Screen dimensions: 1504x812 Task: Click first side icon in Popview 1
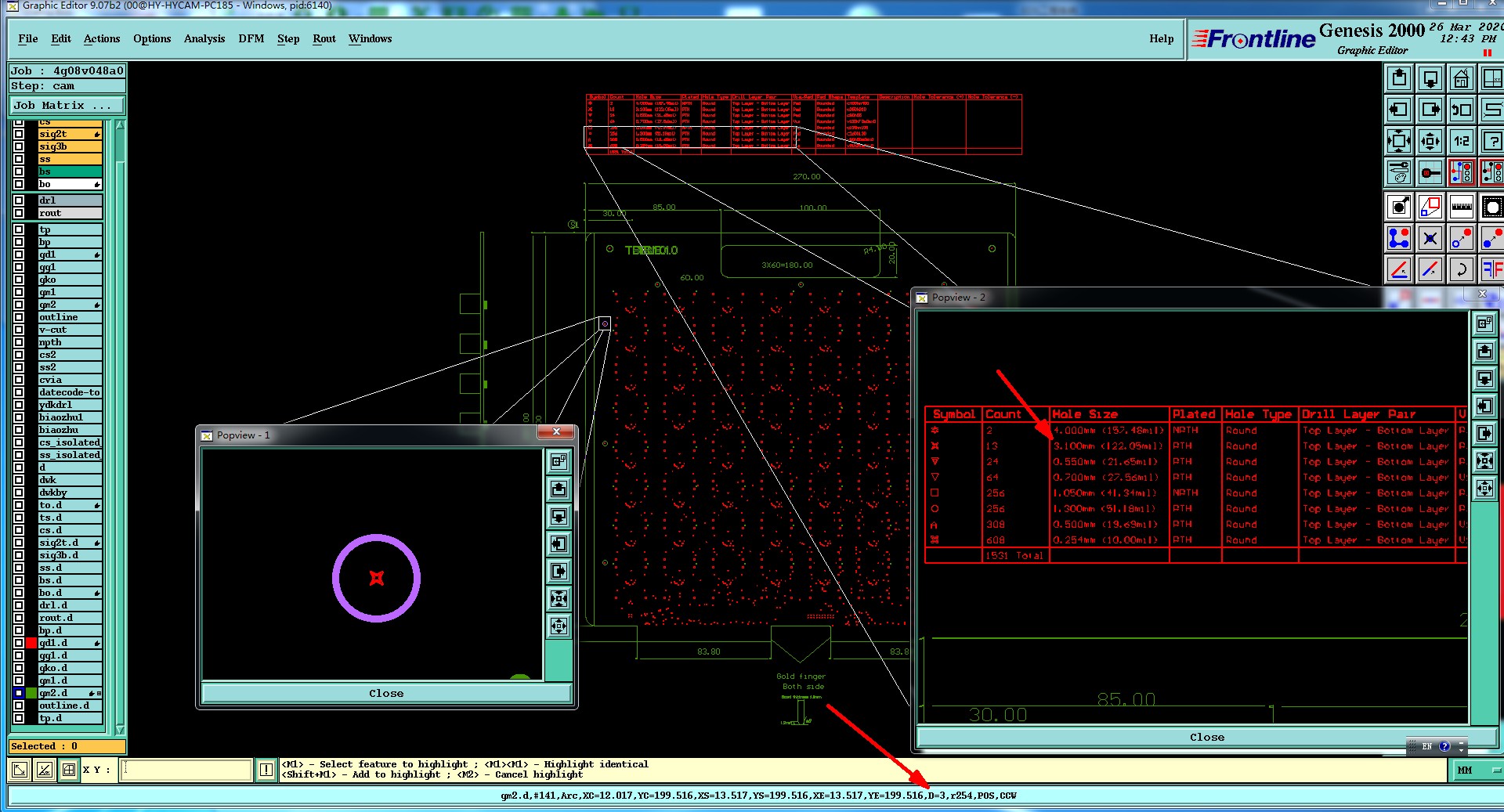click(x=559, y=461)
